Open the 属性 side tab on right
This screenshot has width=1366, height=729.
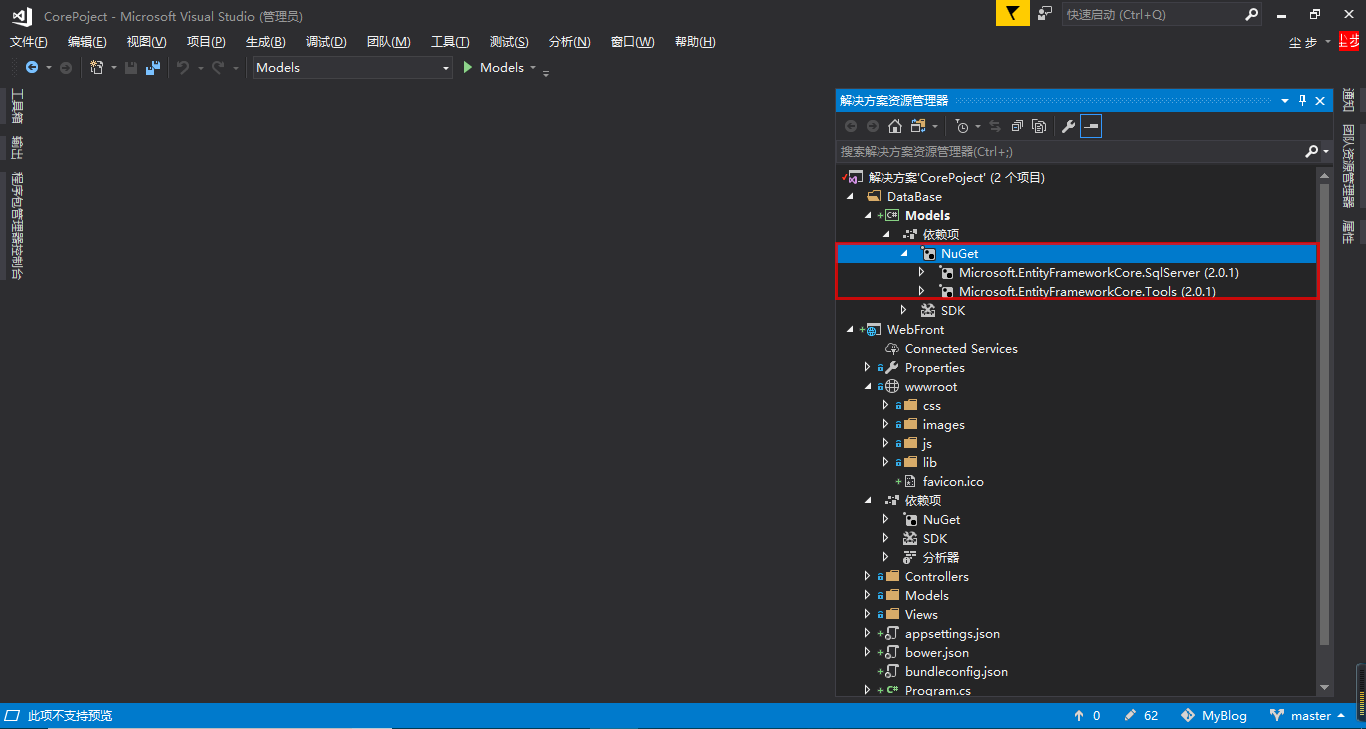click(x=1348, y=232)
